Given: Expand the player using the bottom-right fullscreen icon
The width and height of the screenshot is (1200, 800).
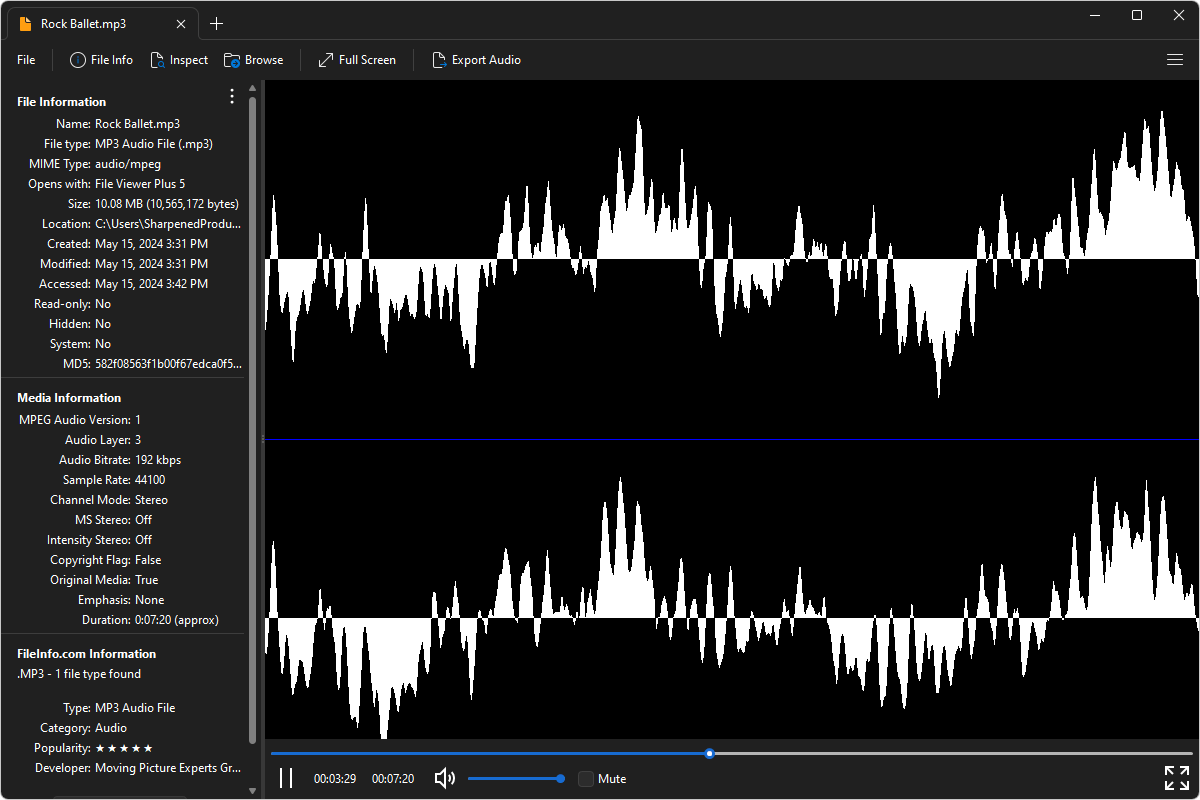Looking at the screenshot, I should coord(1176,777).
